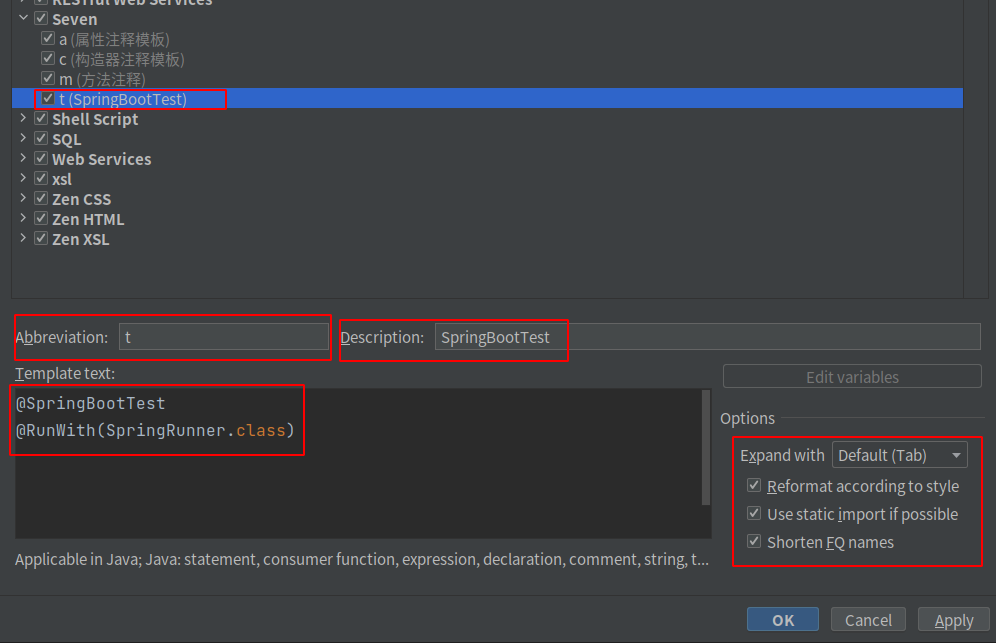Viewport: 996px width, 643px height.
Task: Select the SQL group row
Action: click(487, 139)
